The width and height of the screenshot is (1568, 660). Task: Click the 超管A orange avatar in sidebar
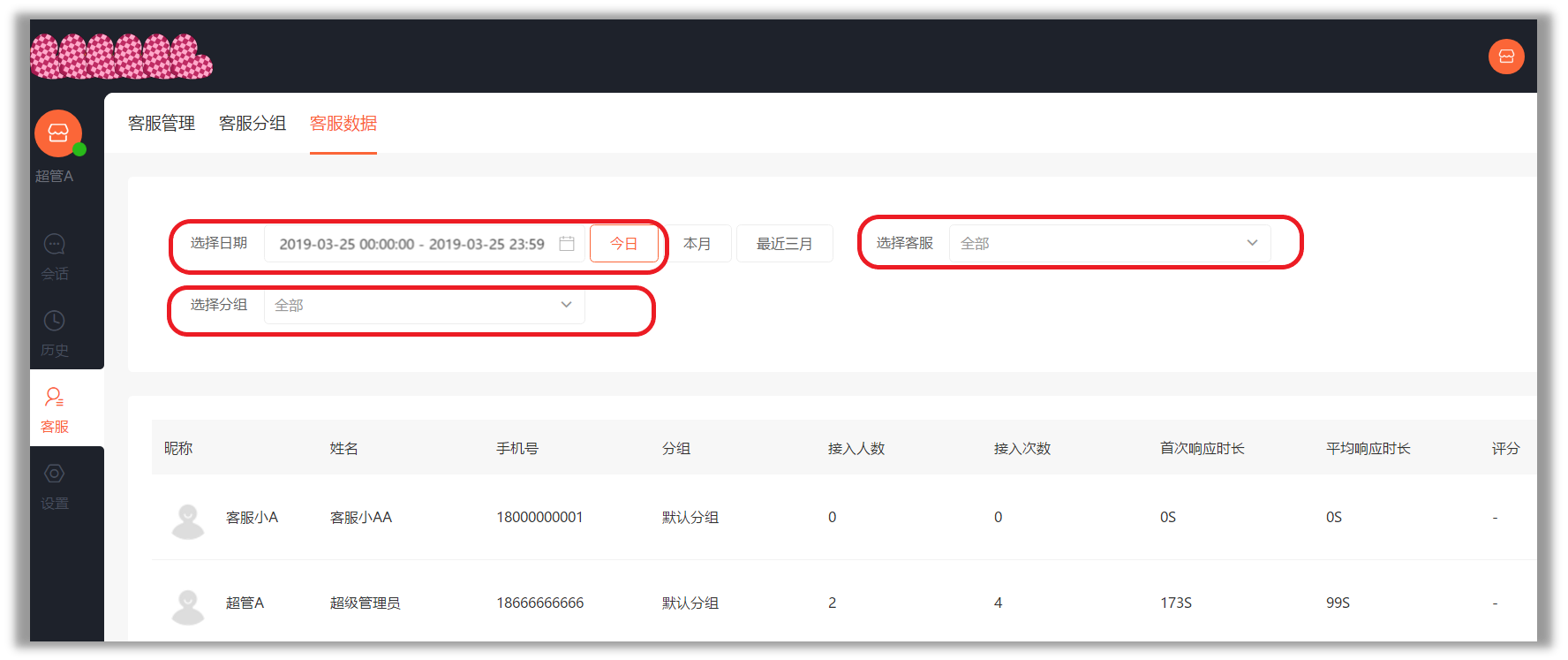58,133
